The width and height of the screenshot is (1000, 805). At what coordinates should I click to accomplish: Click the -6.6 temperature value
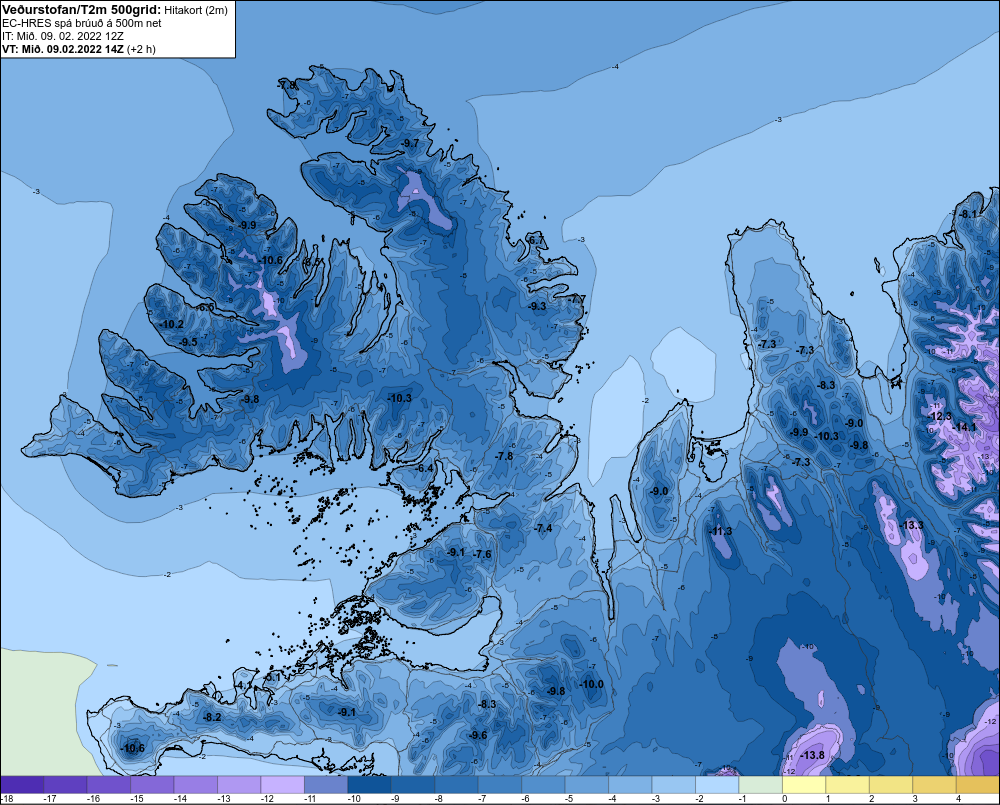tap(205, 307)
